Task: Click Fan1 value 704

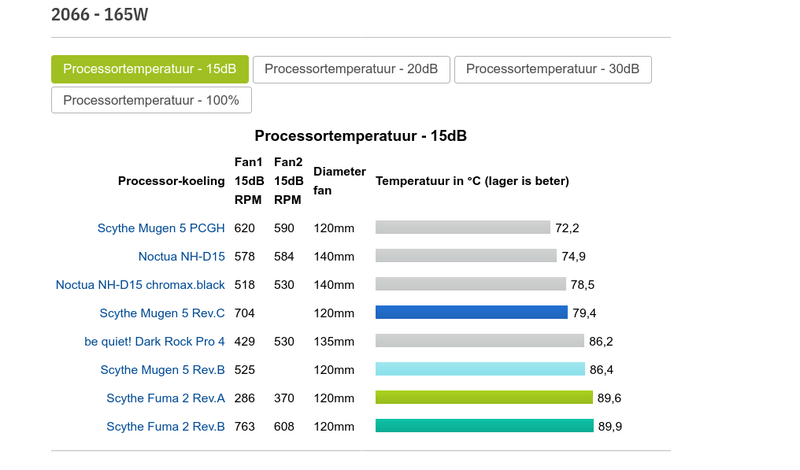Action: click(244, 313)
